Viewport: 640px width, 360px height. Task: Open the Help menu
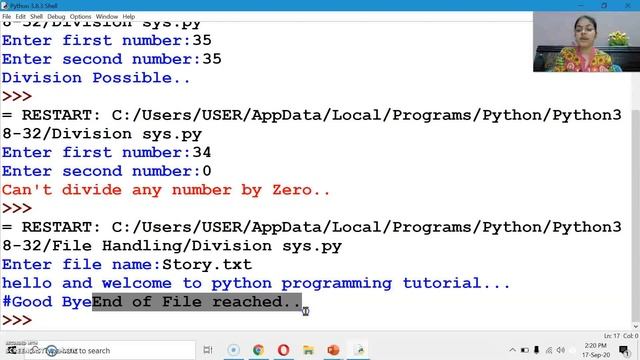tap(129, 17)
